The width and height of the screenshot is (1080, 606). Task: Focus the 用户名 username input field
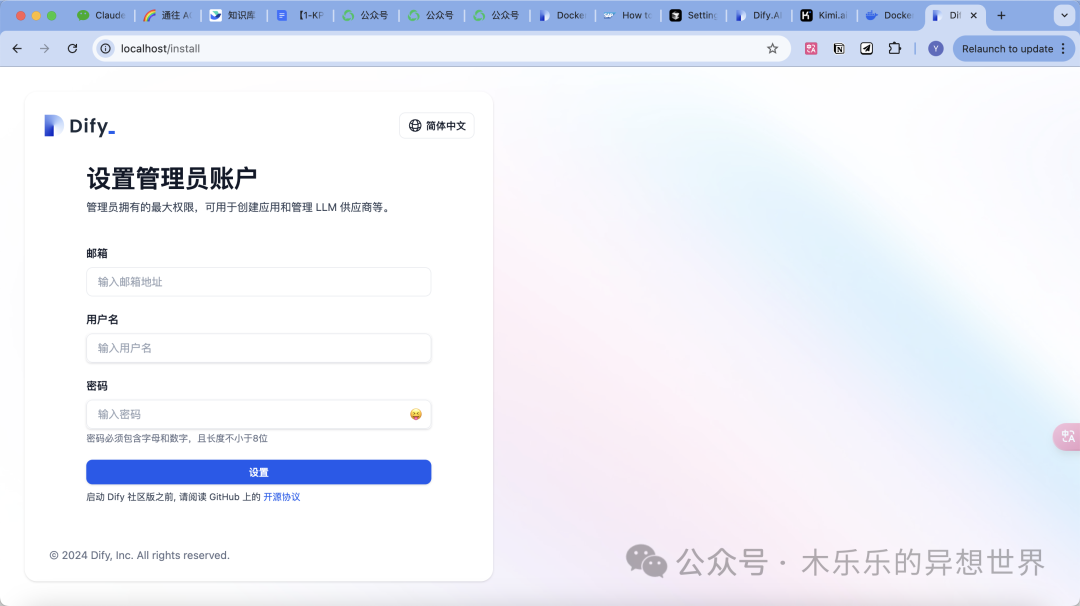pyautogui.click(x=258, y=348)
